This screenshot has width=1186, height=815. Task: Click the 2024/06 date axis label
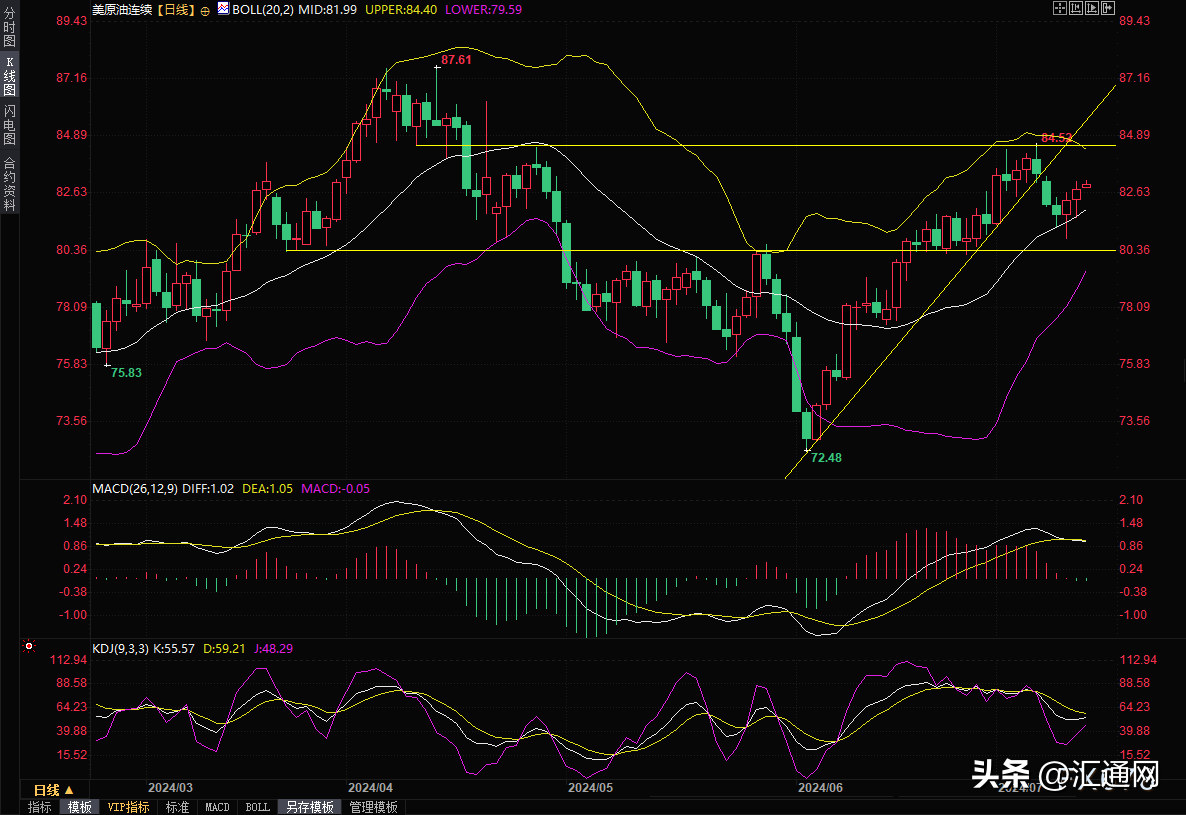click(821, 787)
